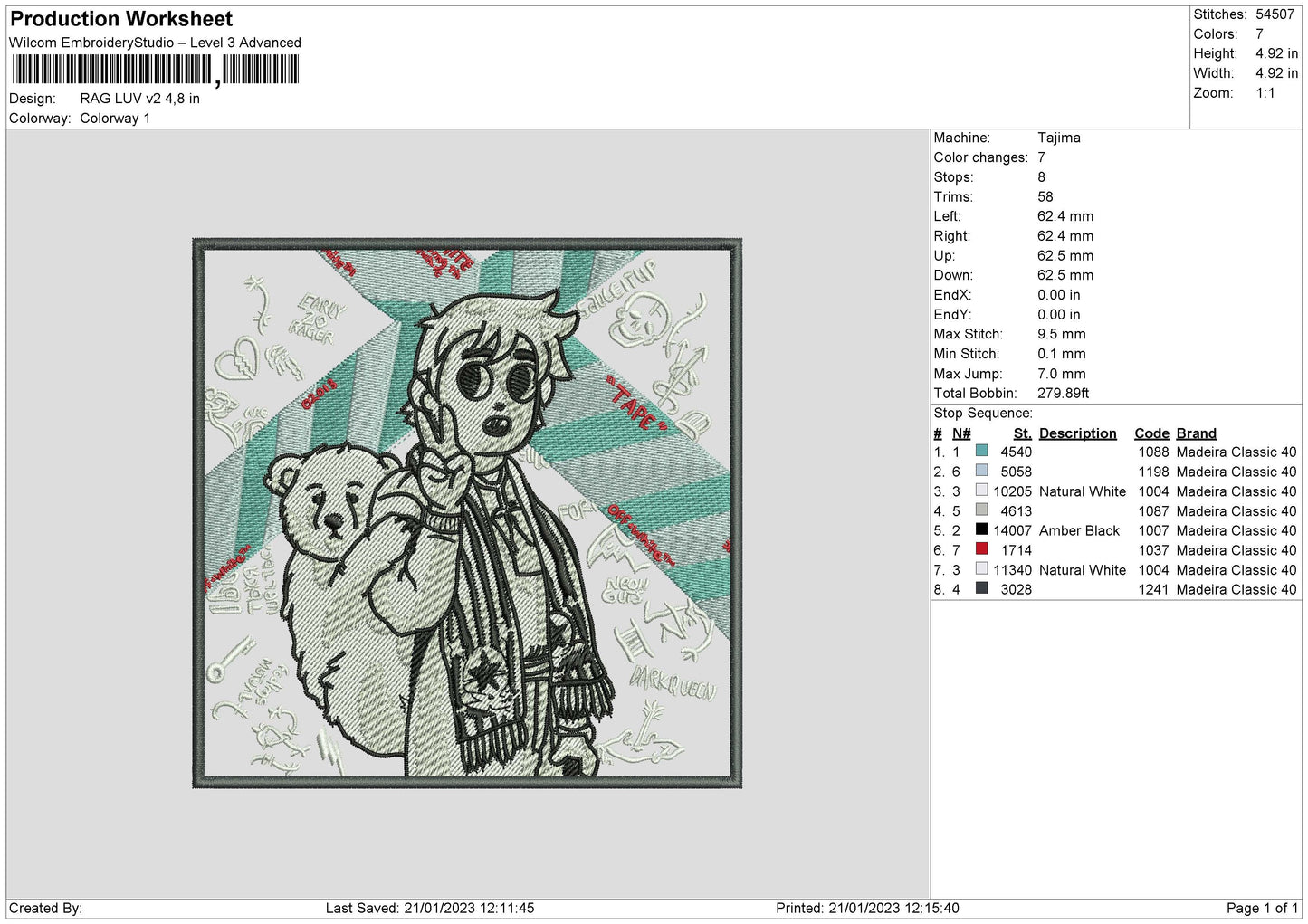Click the teal color swatch, code 1088

pos(981,451)
